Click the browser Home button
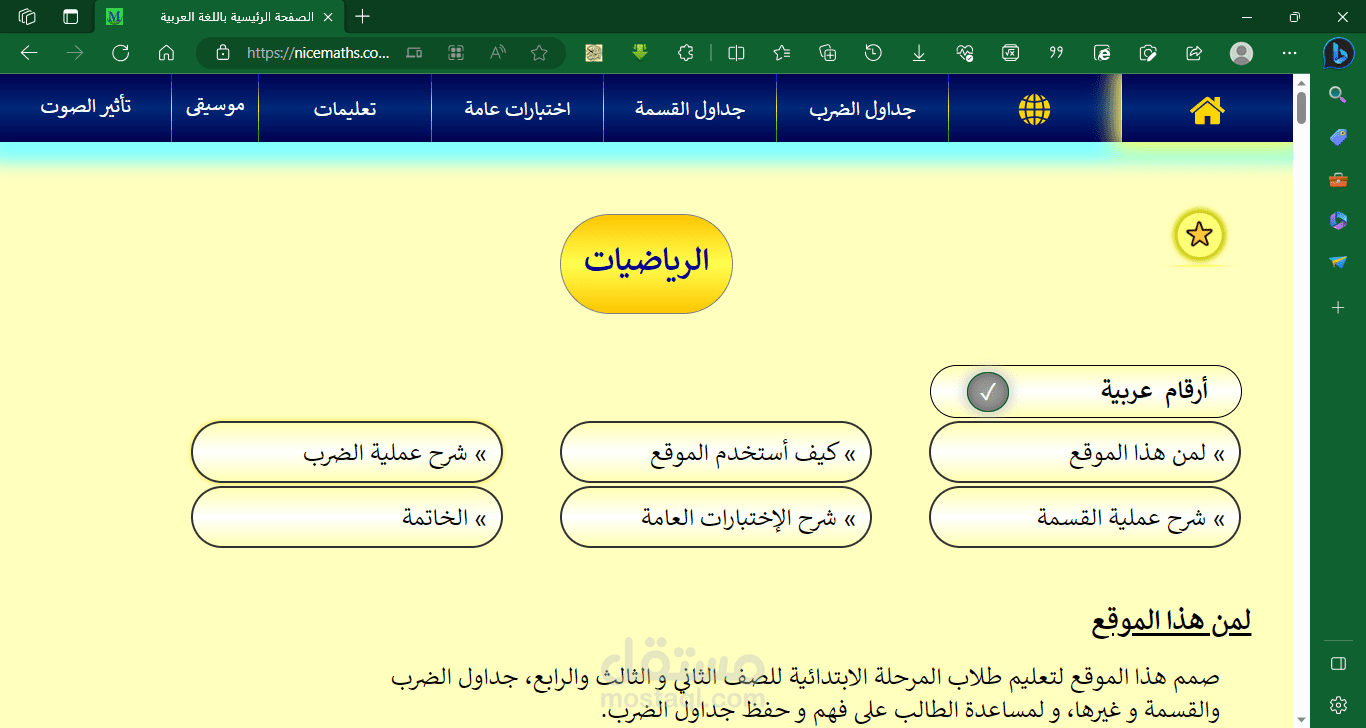This screenshot has height=728, width=1366. pyautogui.click(x=167, y=53)
